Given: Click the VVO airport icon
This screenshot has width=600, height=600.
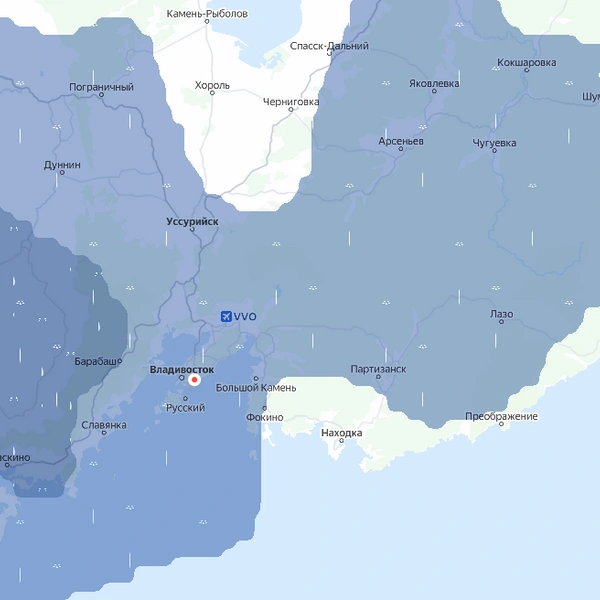Looking at the screenshot, I should tap(226, 316).
